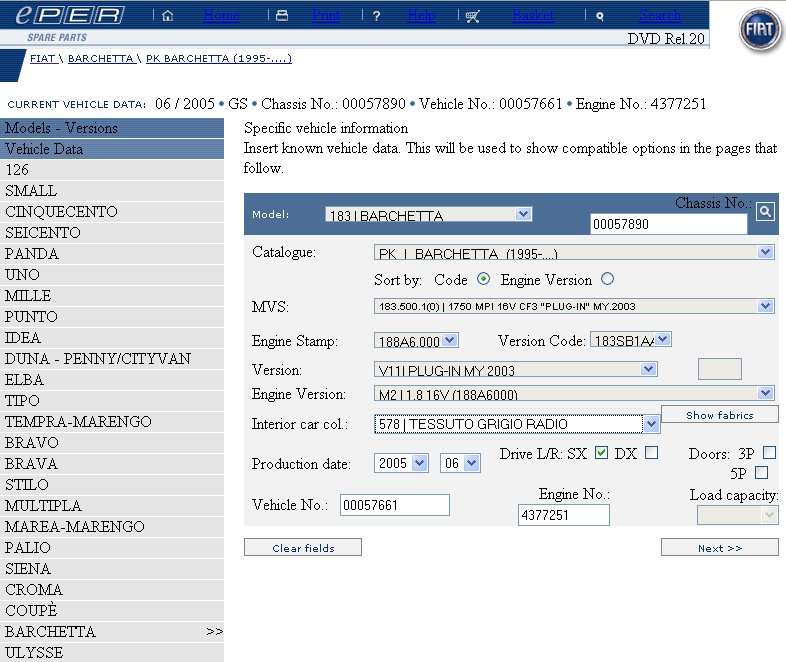
Task: Select TEMPRA-MARENGO in model list
Action: (112, 422)
